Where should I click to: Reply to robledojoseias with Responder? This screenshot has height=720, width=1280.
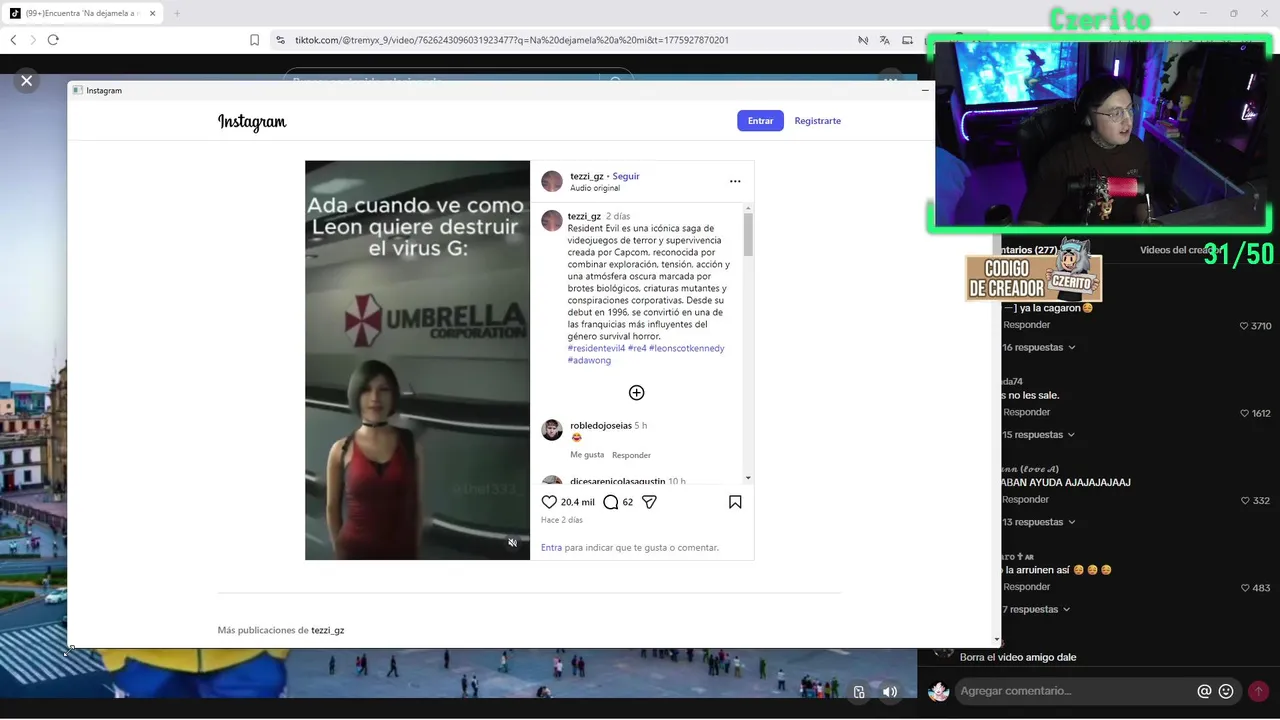click(x=631, y=455)
